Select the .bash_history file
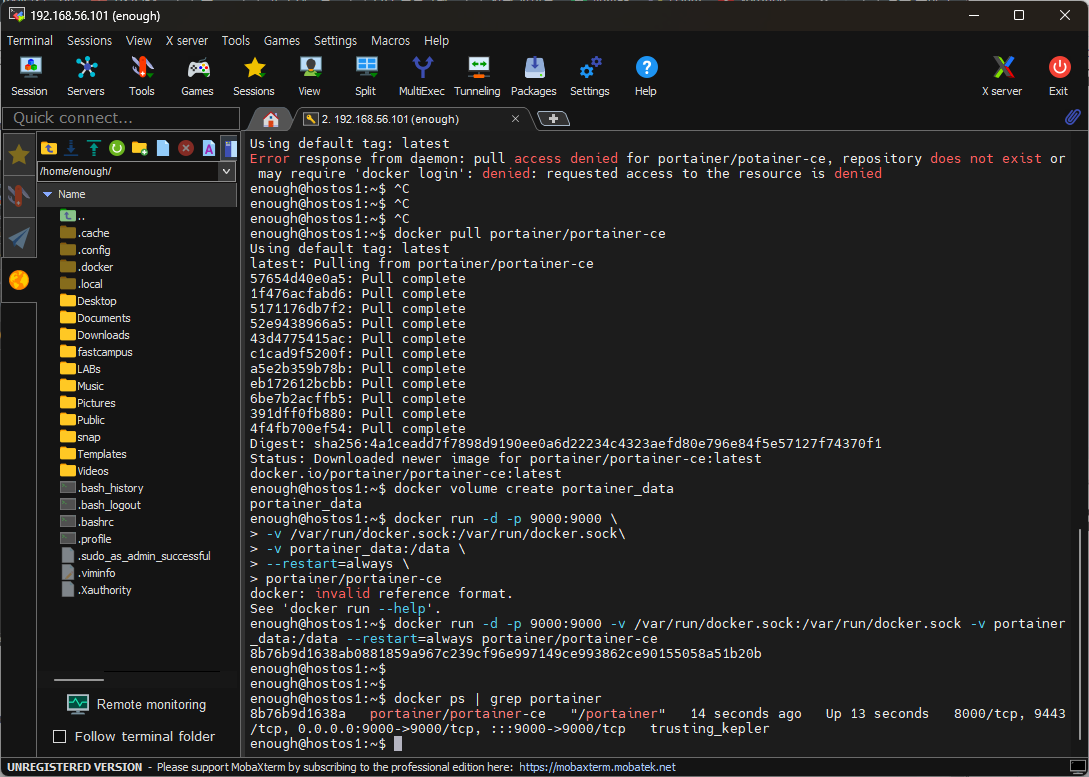The image size is (1089, 777). [x=101, y=488]
